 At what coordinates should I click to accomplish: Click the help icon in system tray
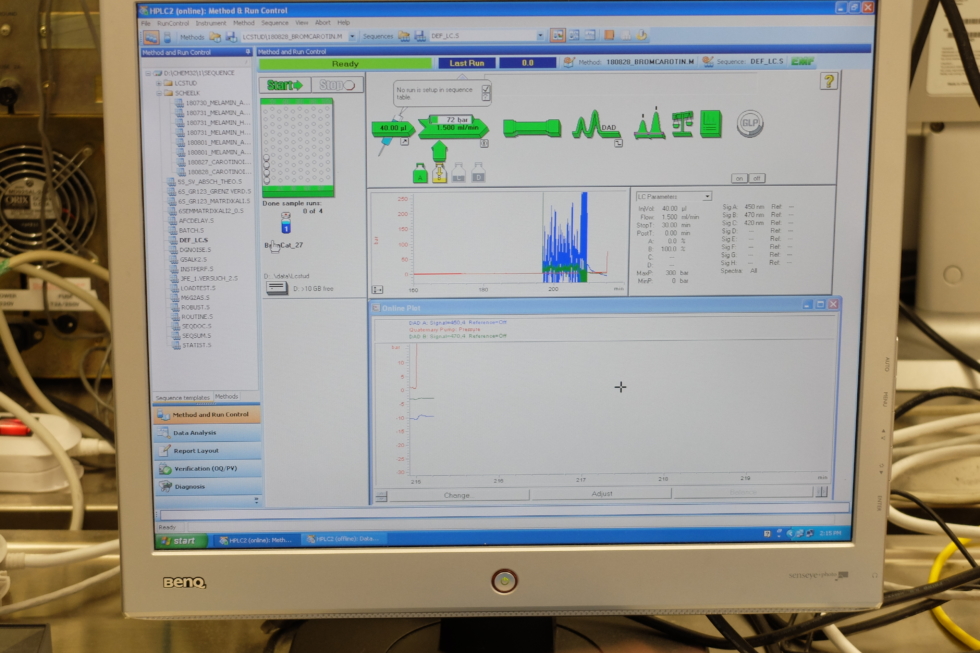click(x=767, y=534)
